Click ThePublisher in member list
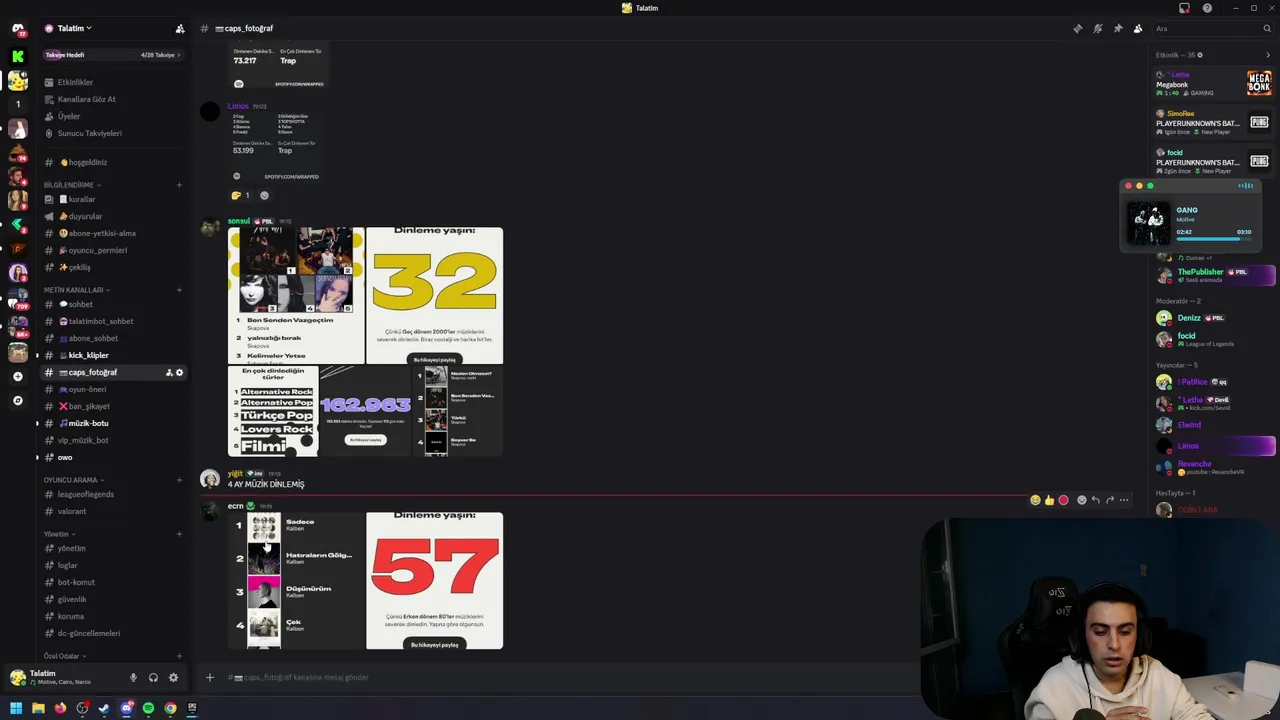Image resolution: width=1280 pixels, height=720 pixels. pos(1213,275)
